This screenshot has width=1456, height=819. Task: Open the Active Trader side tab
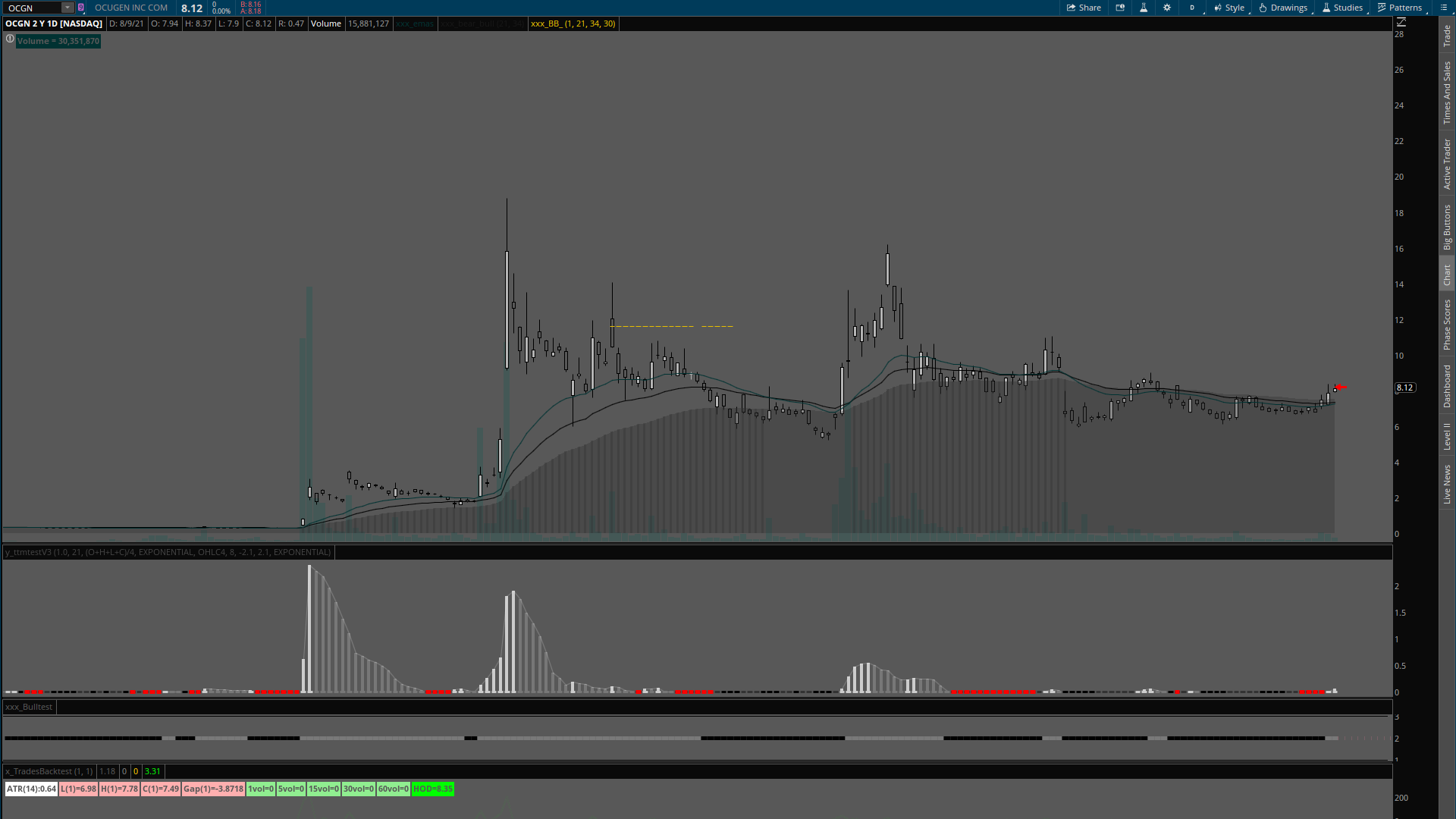[1447, 164]
